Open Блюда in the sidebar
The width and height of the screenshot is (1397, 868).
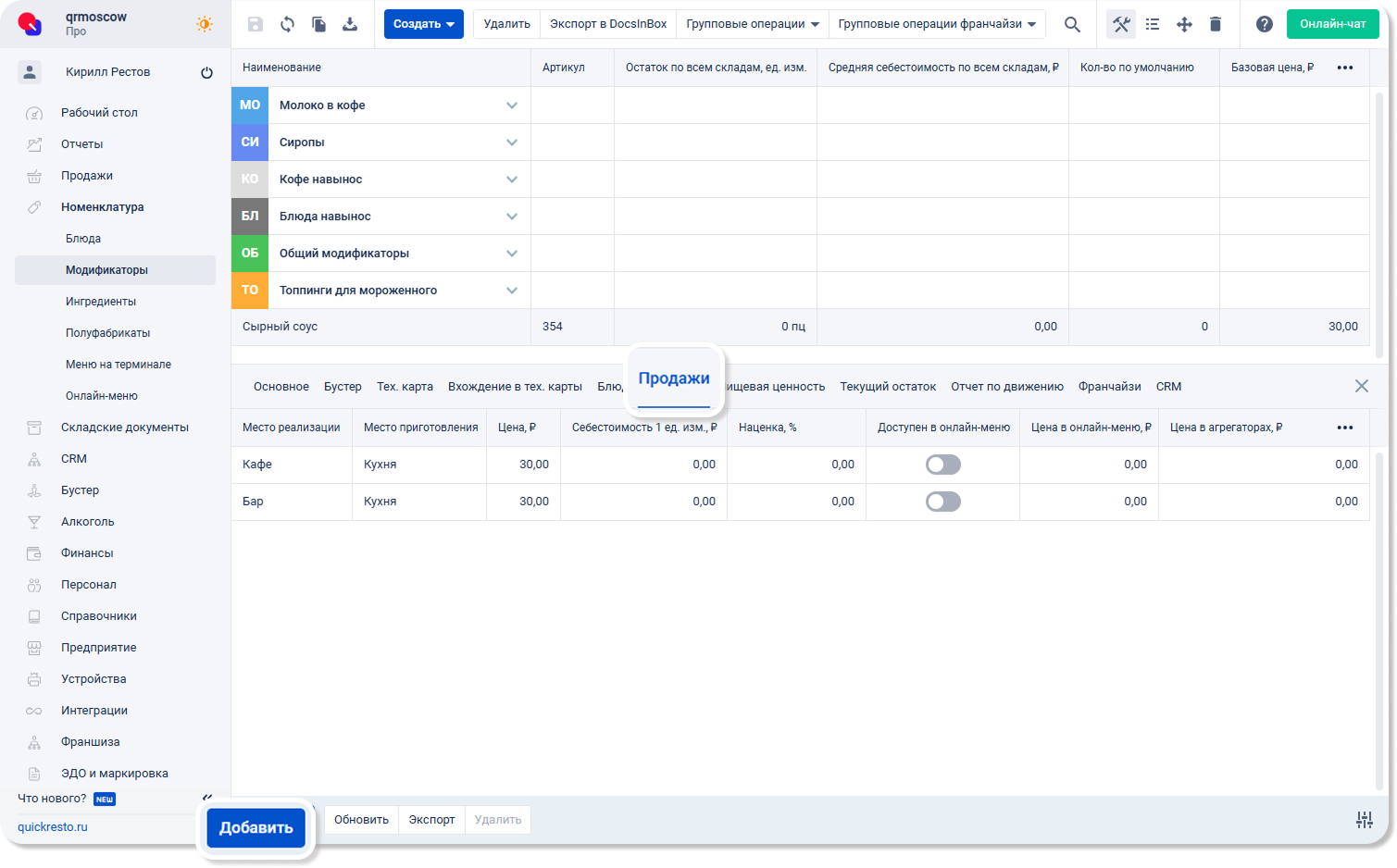(x=83, y=239)
